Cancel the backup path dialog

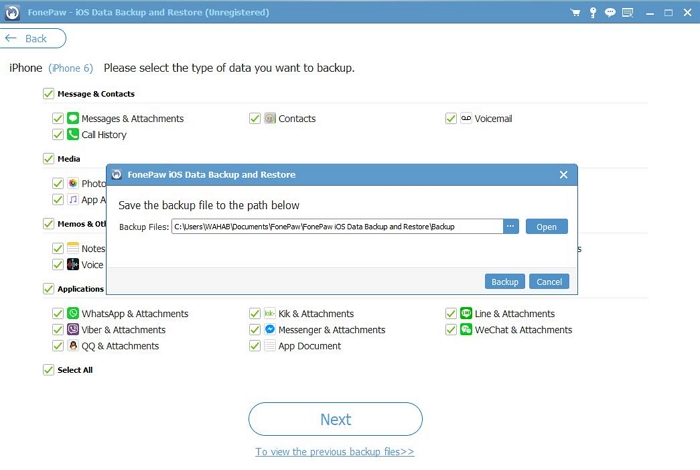coord(549,282)
